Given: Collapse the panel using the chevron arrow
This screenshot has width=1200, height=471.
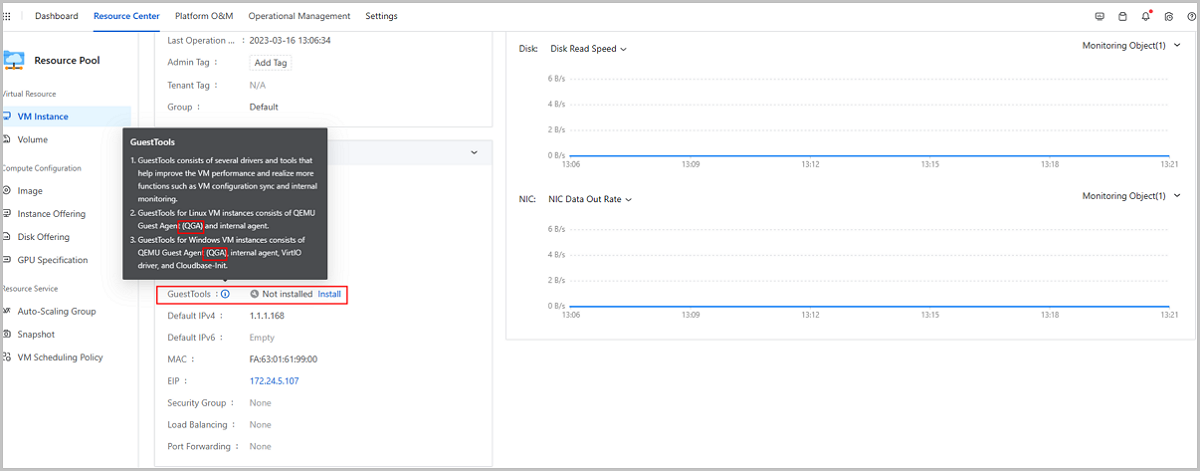Looking at the screenshot, I should [474, 152].
